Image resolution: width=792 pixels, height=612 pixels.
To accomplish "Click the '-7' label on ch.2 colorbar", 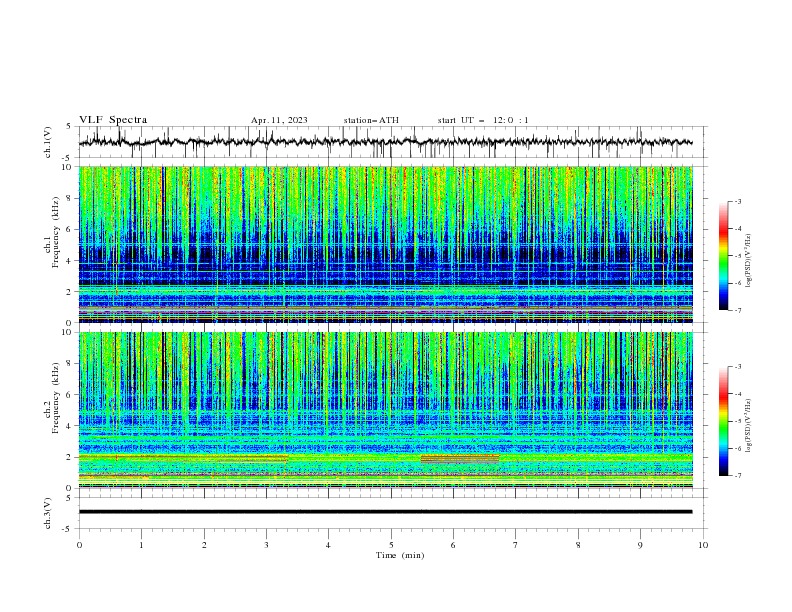I will pyautogui.click(x=737, y=476).
